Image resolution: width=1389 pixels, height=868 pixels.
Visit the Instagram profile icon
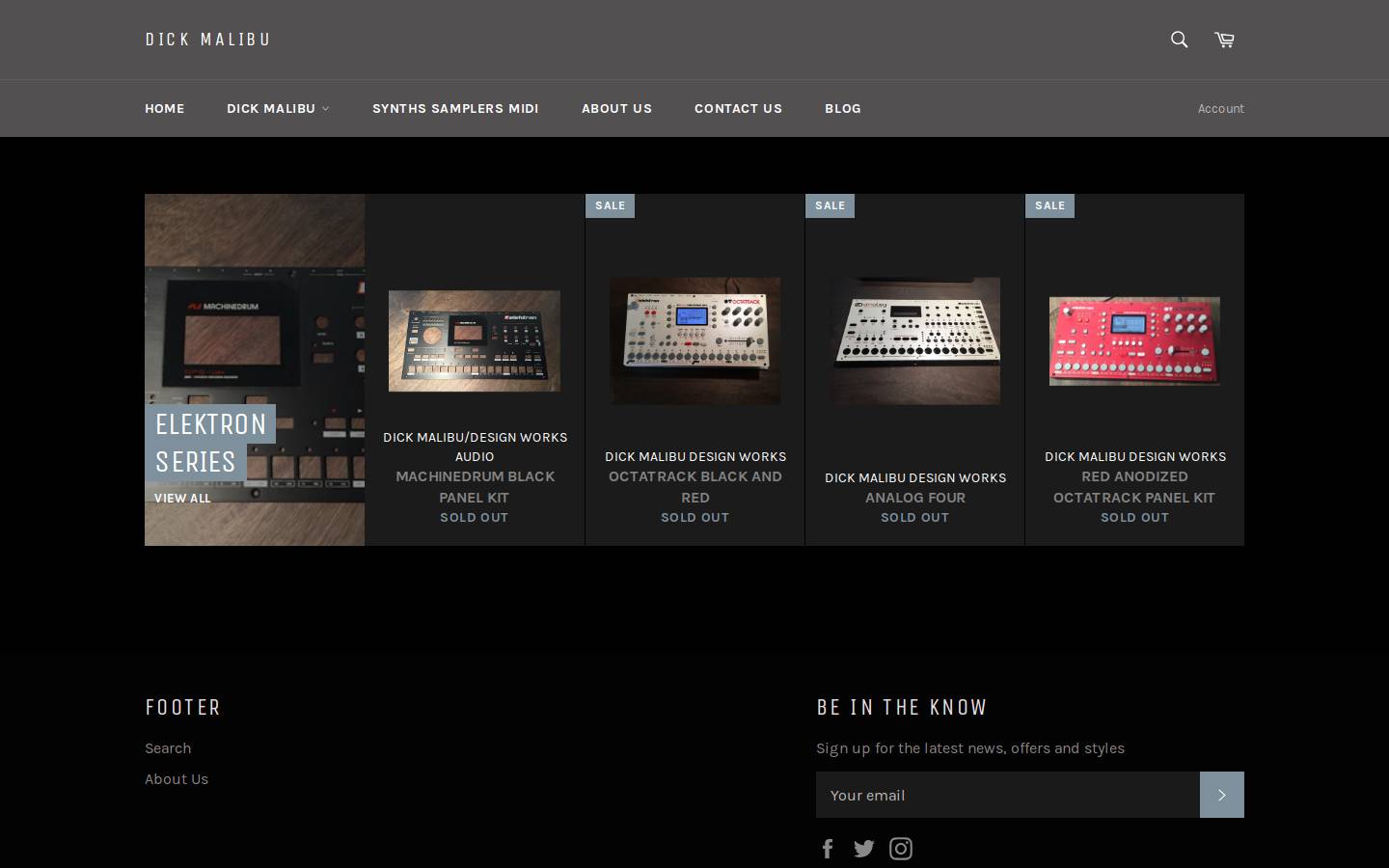pos(901,849)
